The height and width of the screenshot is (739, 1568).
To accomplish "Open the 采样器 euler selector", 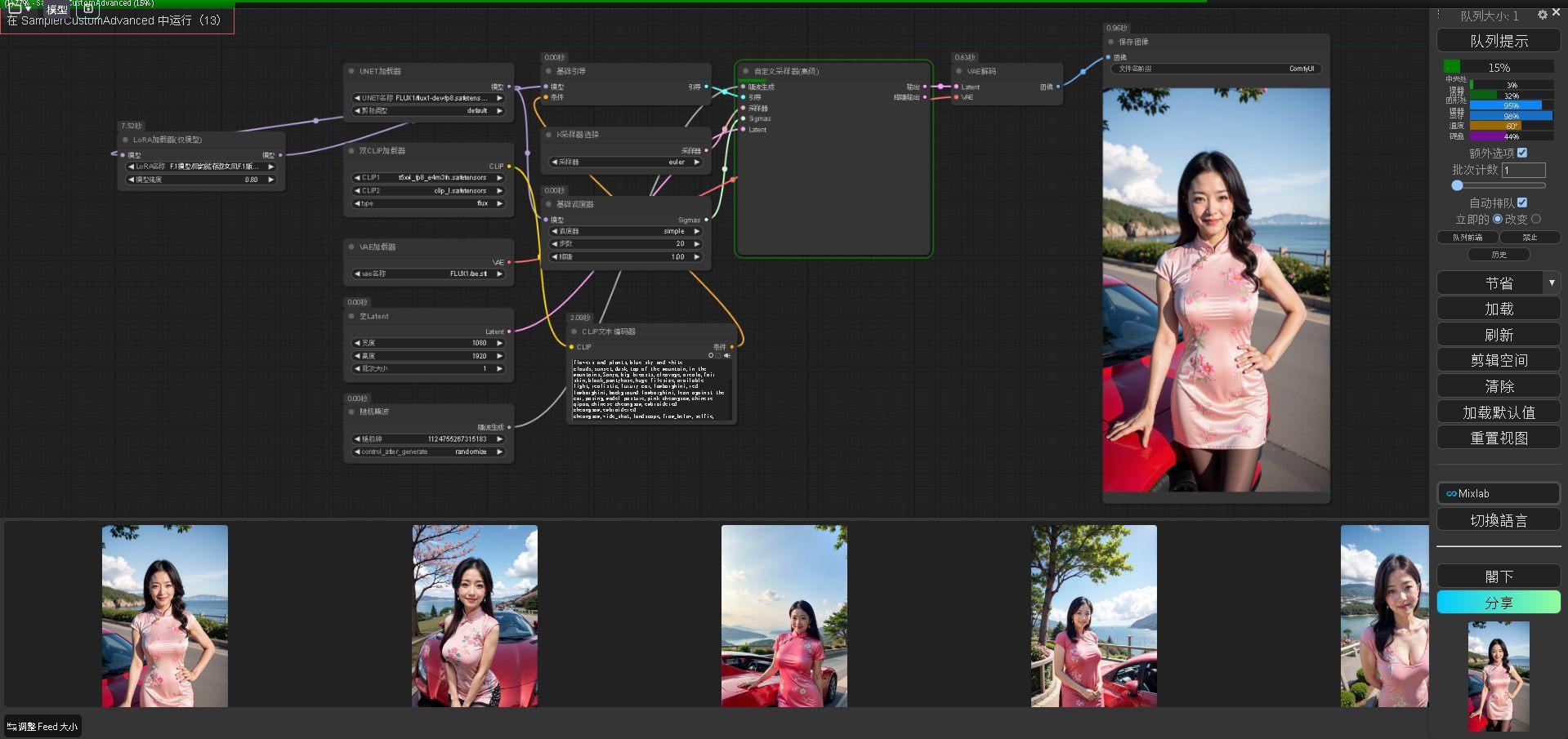I will pyautogui.click(x=626, y=162).
